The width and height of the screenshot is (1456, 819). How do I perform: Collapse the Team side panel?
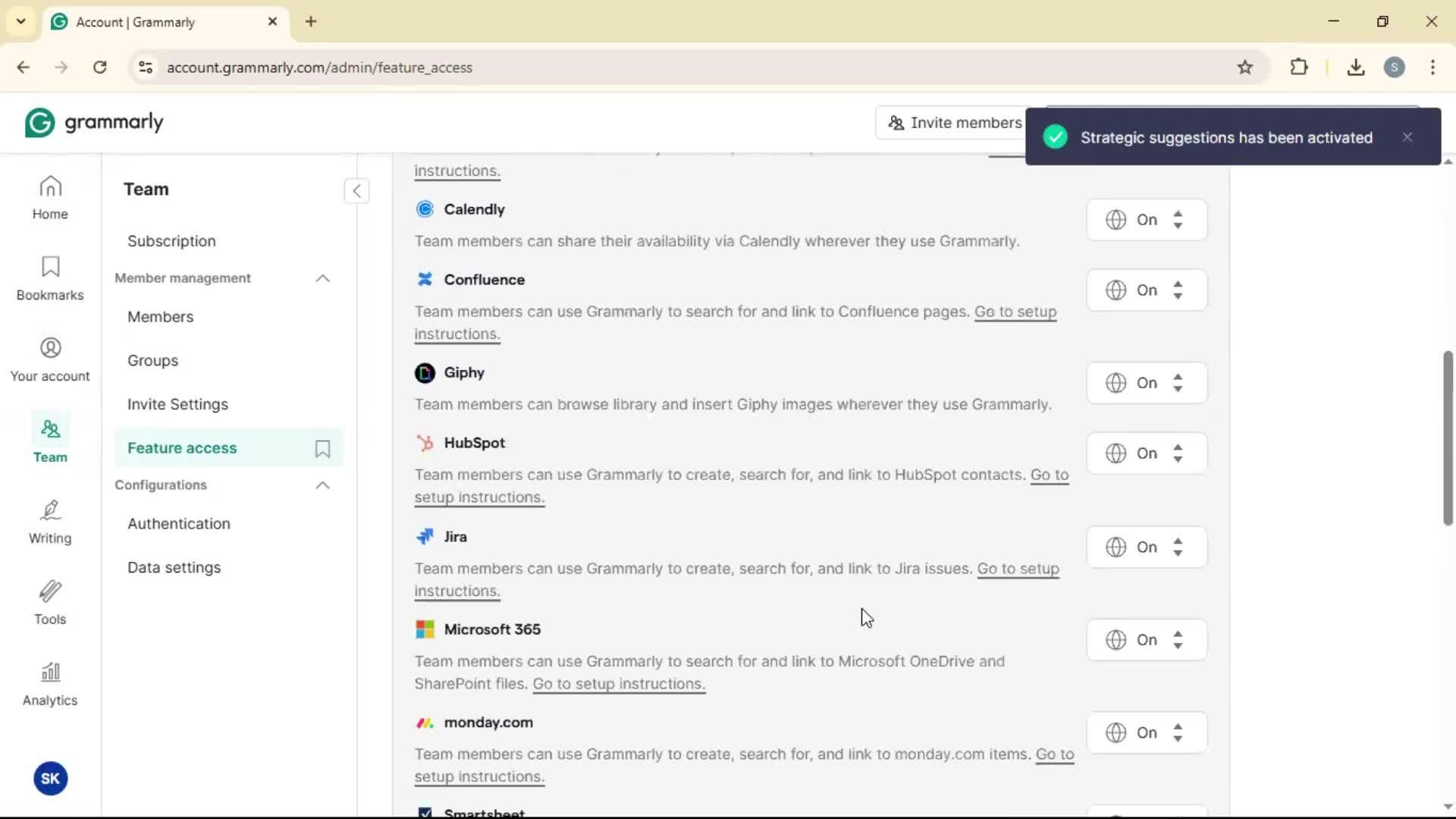(356, 191)
